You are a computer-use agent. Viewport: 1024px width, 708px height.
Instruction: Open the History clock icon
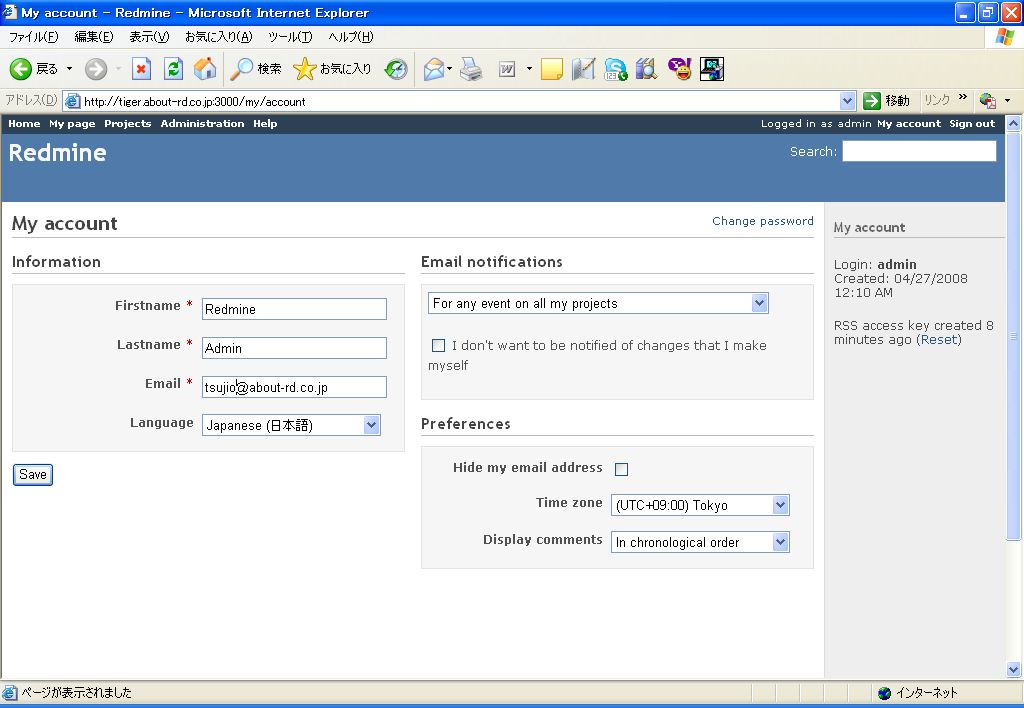[396, 69]
